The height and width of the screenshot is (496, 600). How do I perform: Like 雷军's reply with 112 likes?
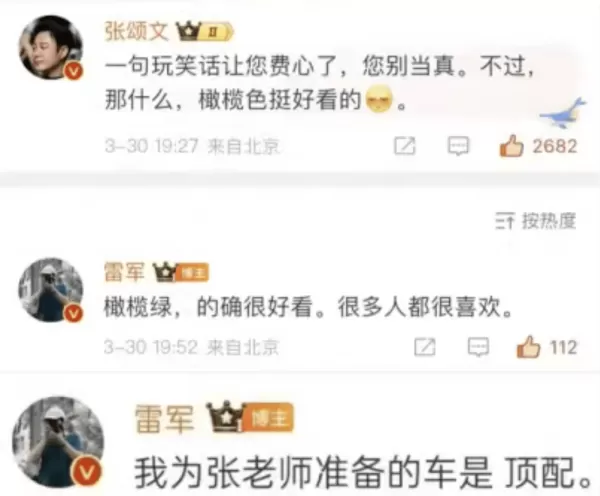(x=528, y=347)
